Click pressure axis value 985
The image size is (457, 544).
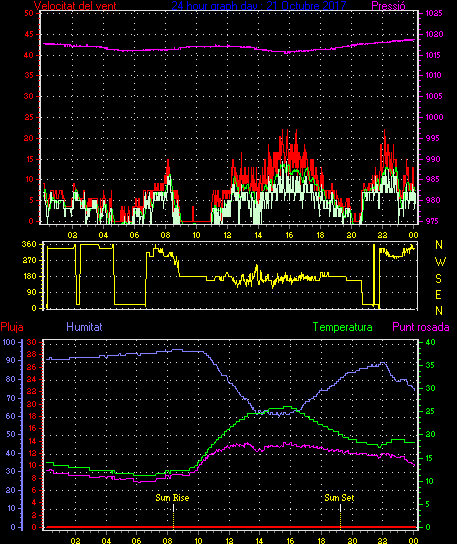click(x=433, y=179)
